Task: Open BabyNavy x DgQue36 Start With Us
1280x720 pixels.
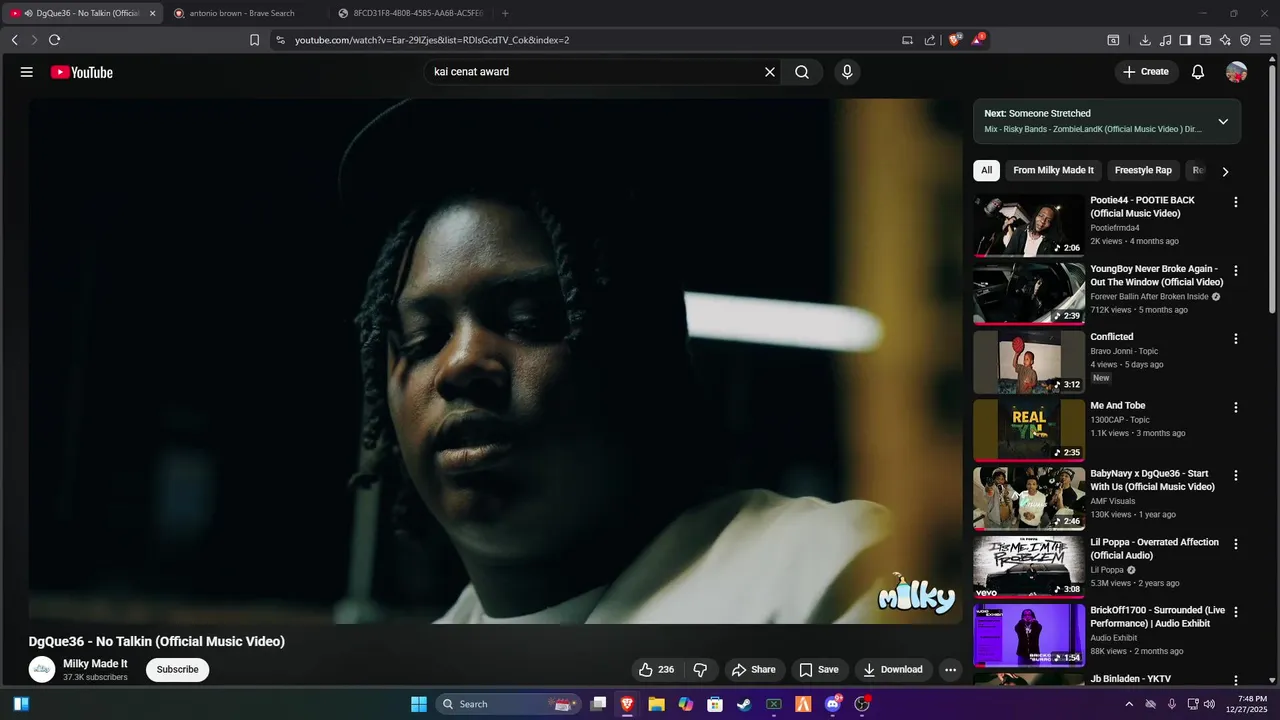Action: point(1152,480)
